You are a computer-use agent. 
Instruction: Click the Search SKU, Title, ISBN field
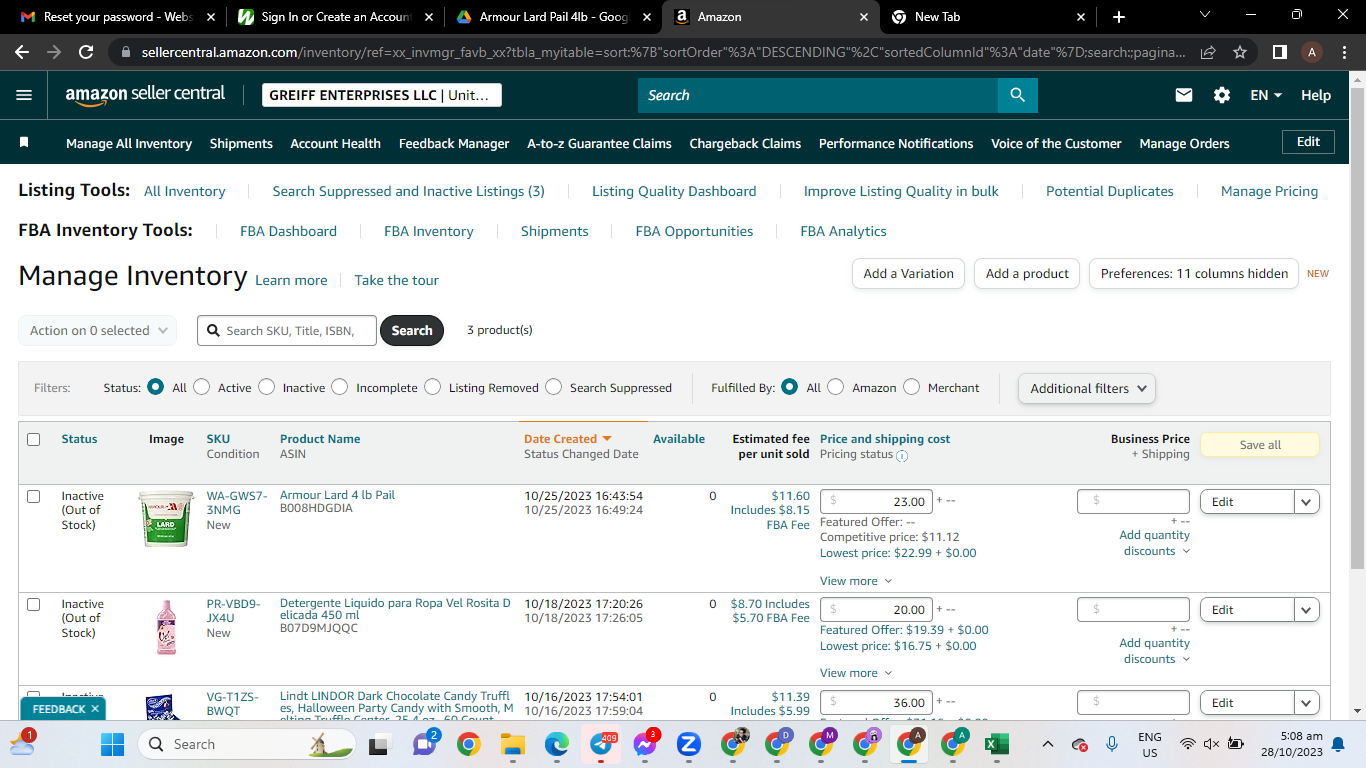[x=287, y=330]
